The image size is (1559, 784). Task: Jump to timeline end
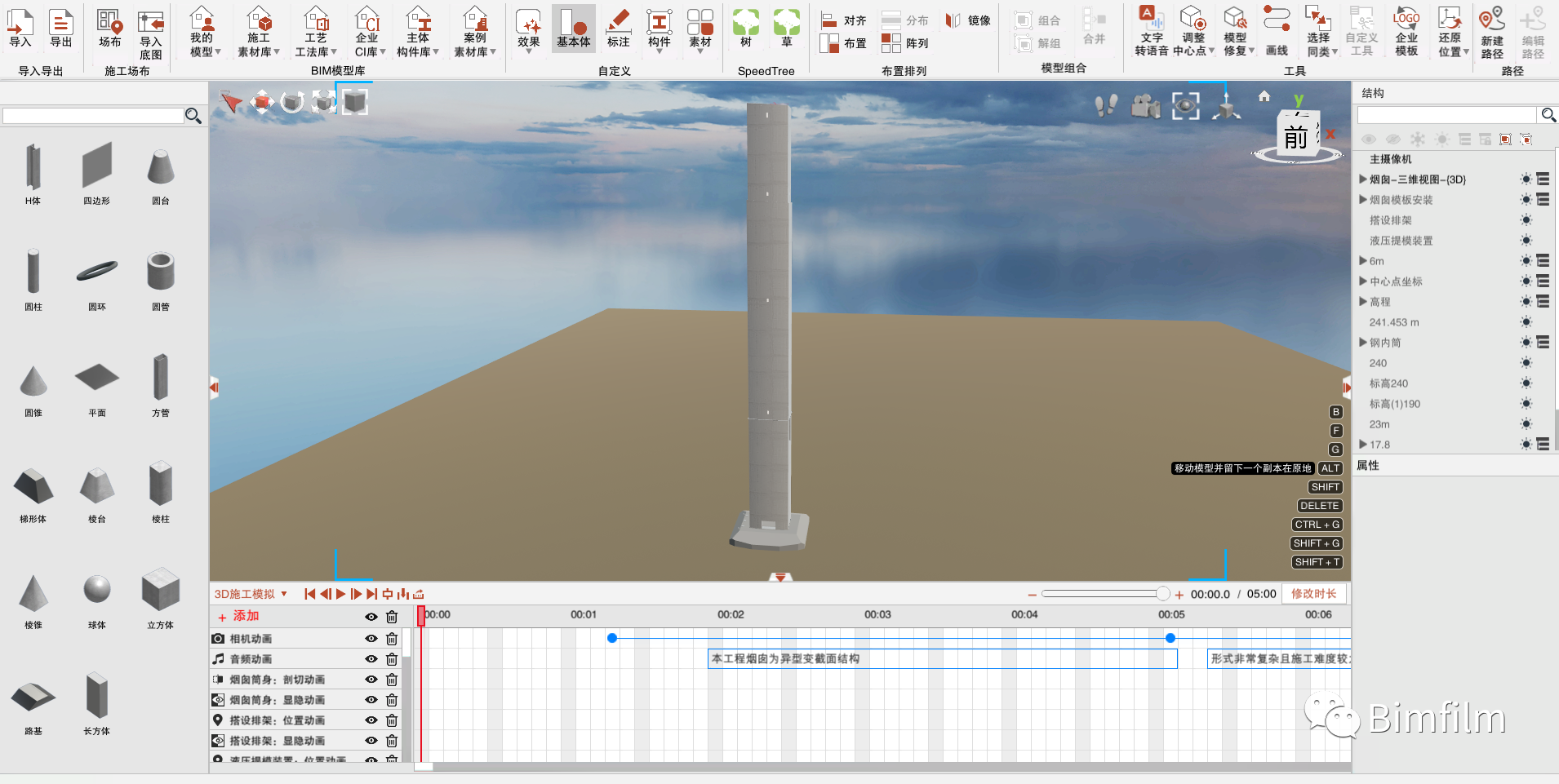click(372, 594)
